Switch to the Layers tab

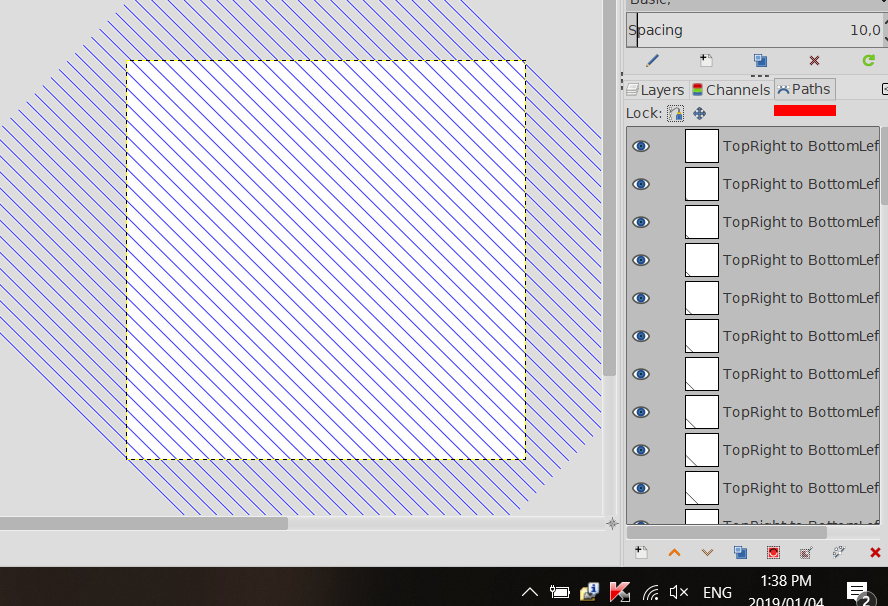coord(656,89)
